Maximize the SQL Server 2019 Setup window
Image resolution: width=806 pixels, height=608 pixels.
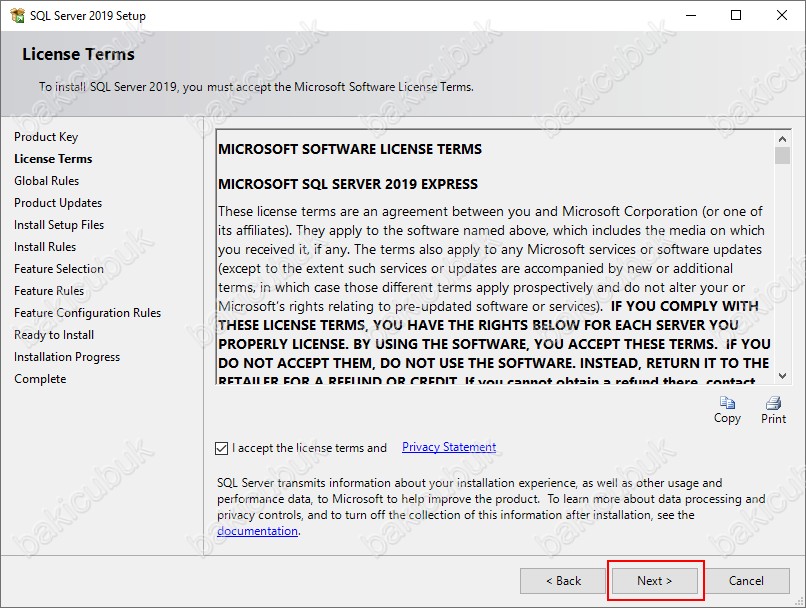[736, 15]
